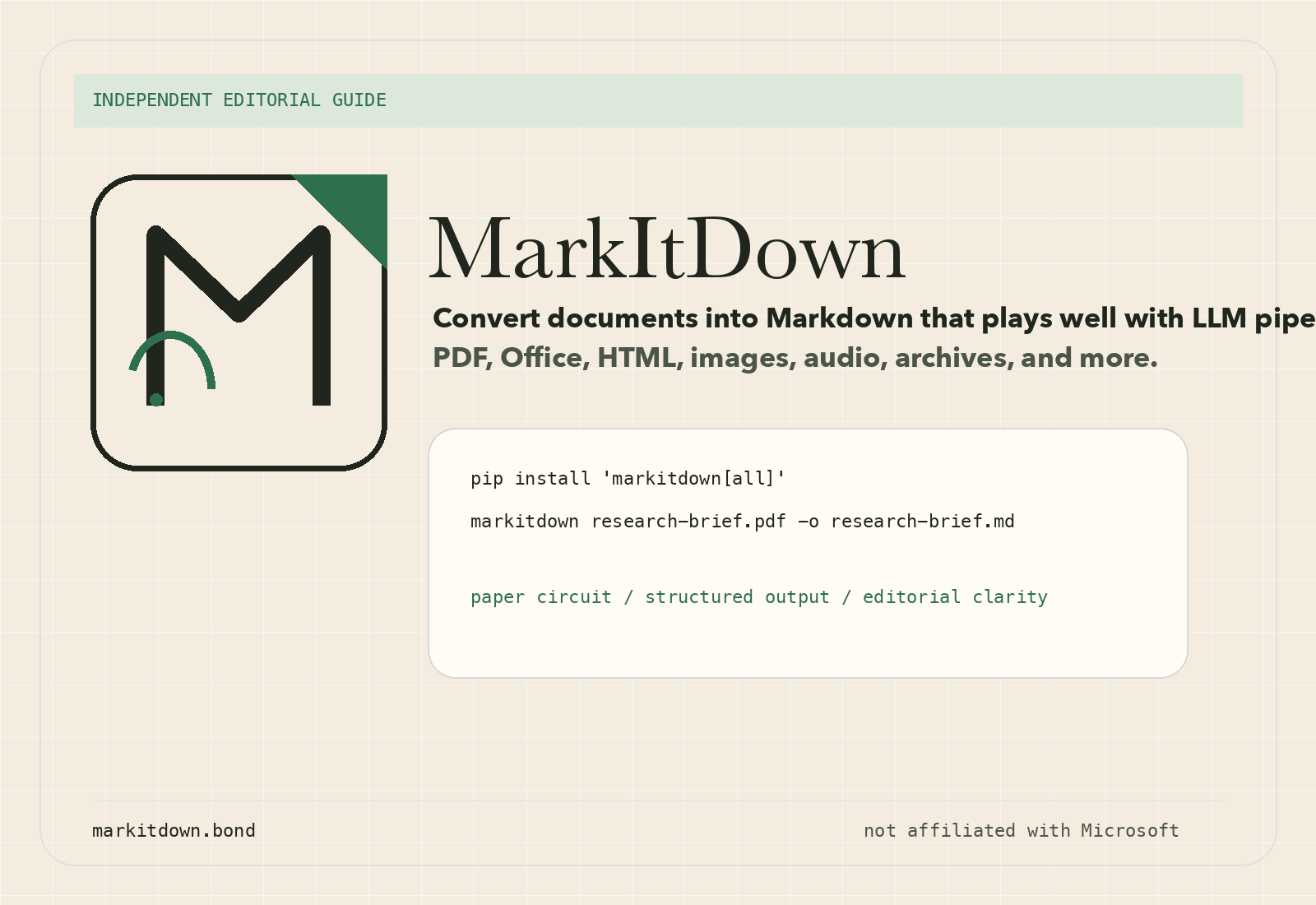The height and width of the screenshot is (905, 1316).
Task: Toggle the 'structured output' tag
Action: pos(737,596)
